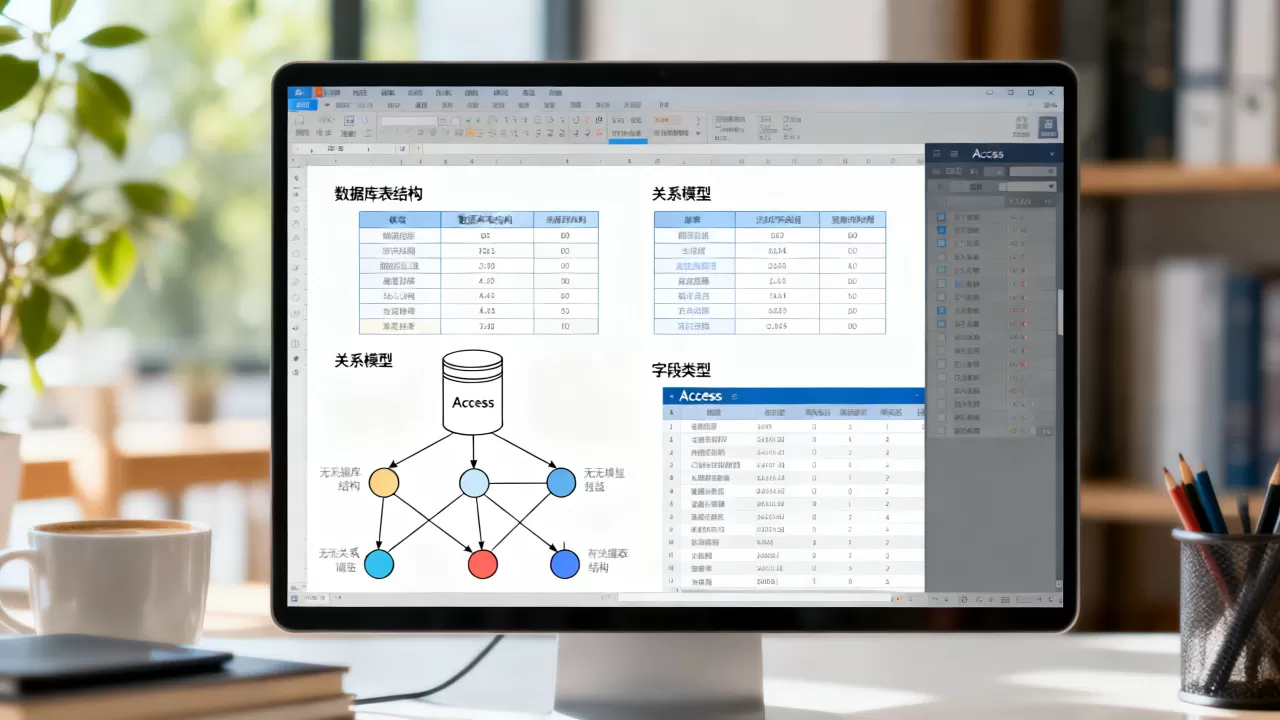Tick the fourth checkbox in the Access panel list

941,257
